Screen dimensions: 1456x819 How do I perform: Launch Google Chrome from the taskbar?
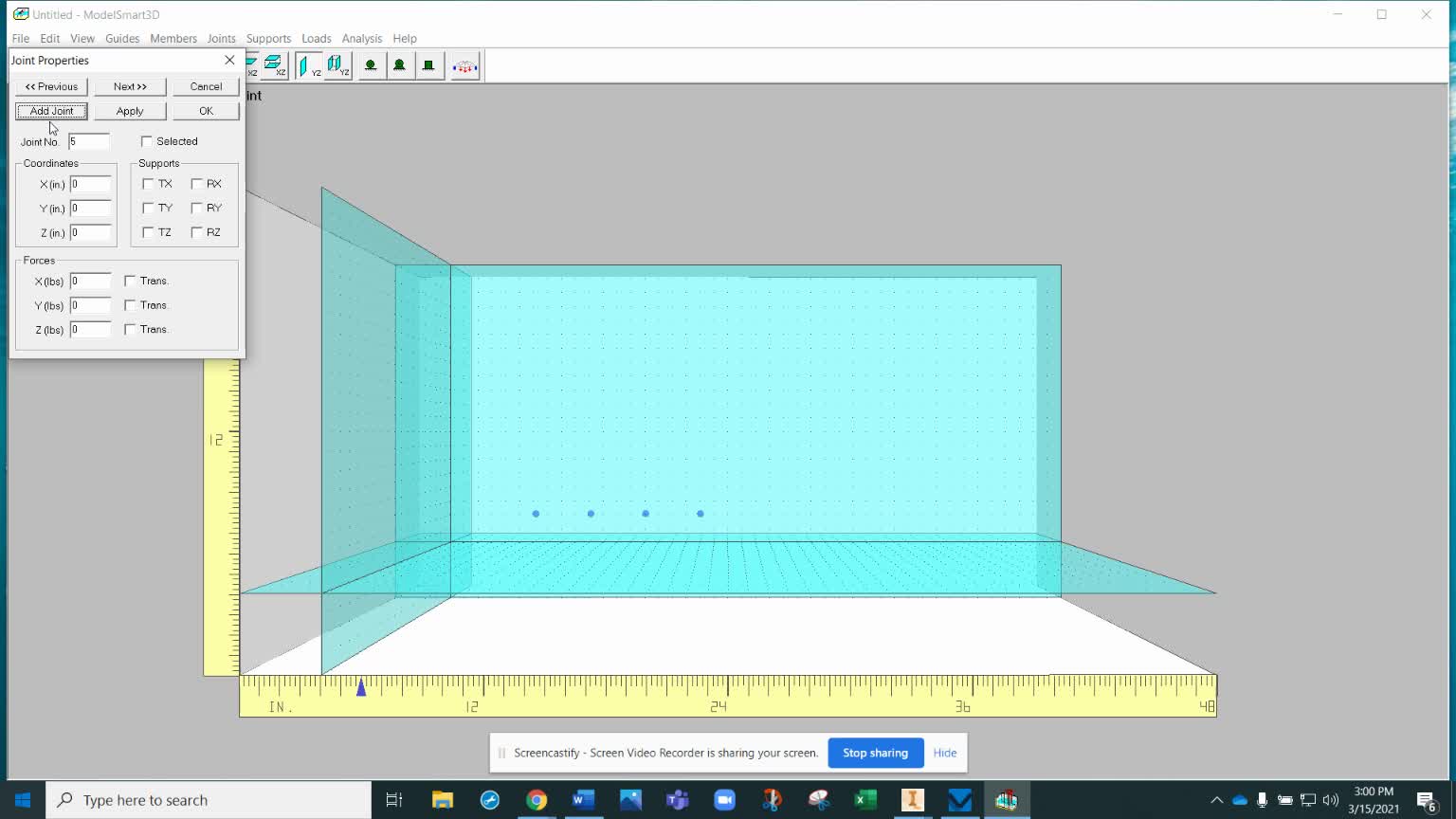[x=537, y=800]
